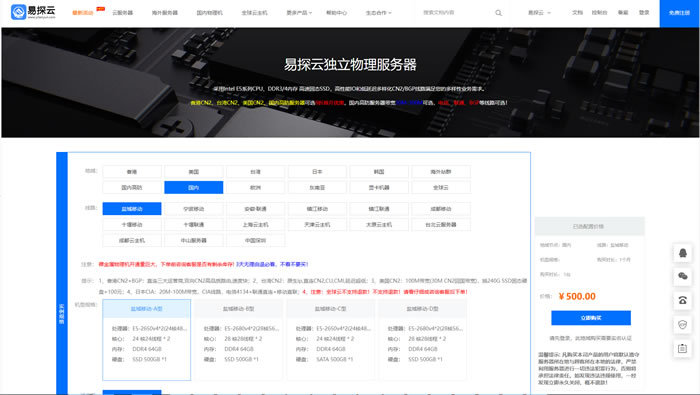Click the shield floating sidebar icon
Screen dimensions: 700x395
(682, 324)
